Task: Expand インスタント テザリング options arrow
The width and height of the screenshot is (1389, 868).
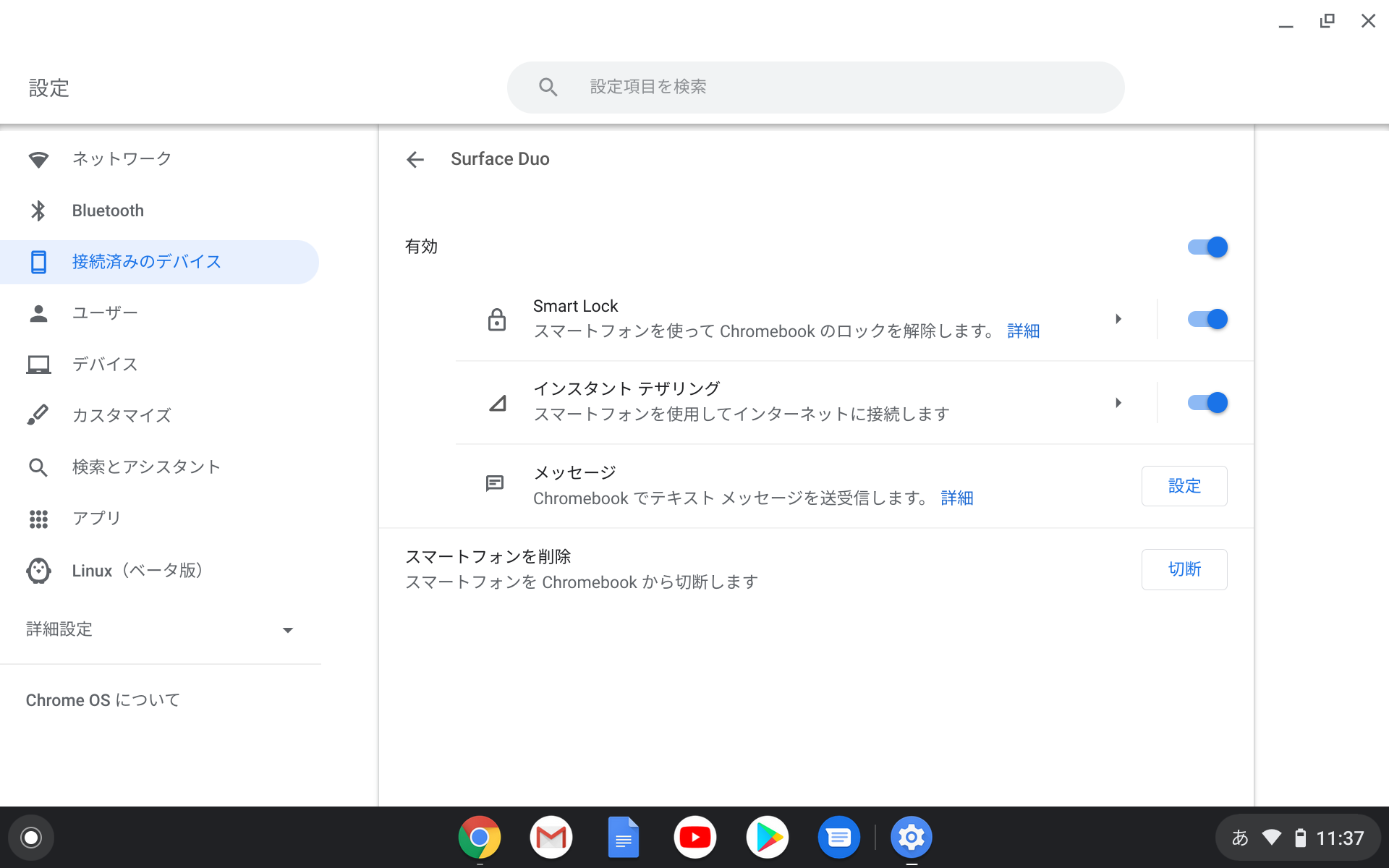Action: [x=1118, y=402]
